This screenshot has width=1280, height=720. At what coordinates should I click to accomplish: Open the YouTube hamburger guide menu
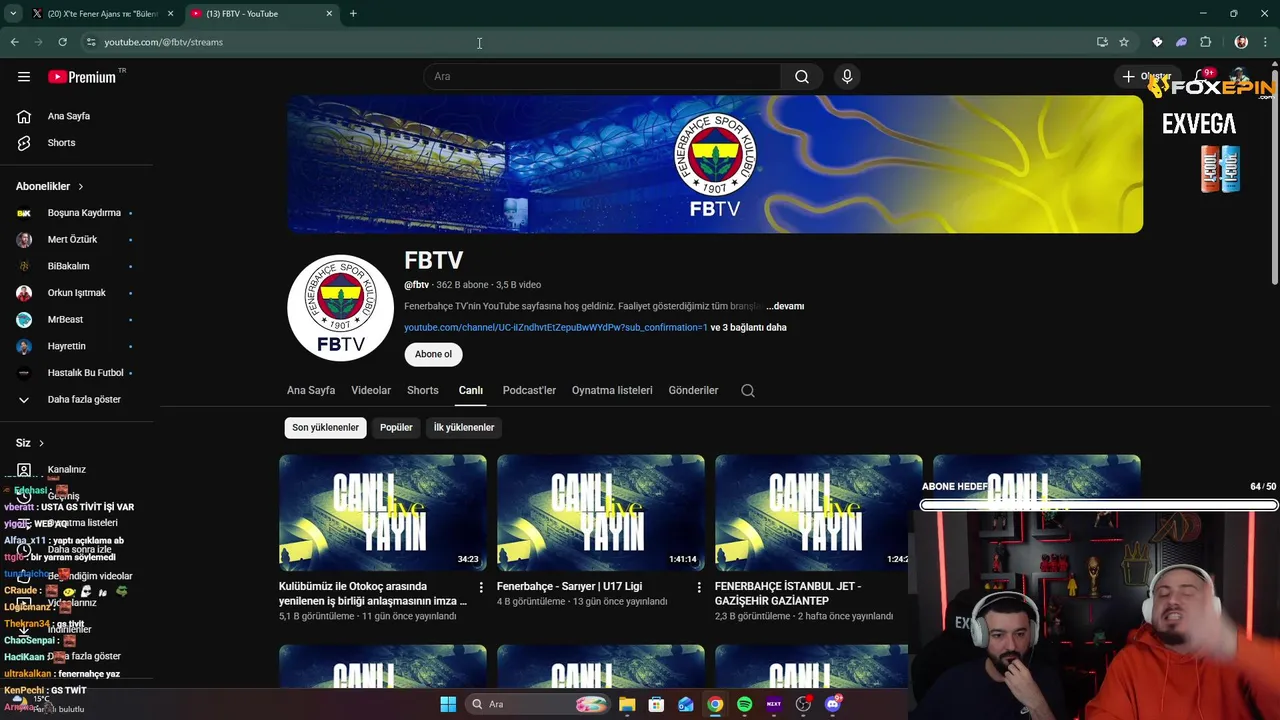tap(24, 77)
